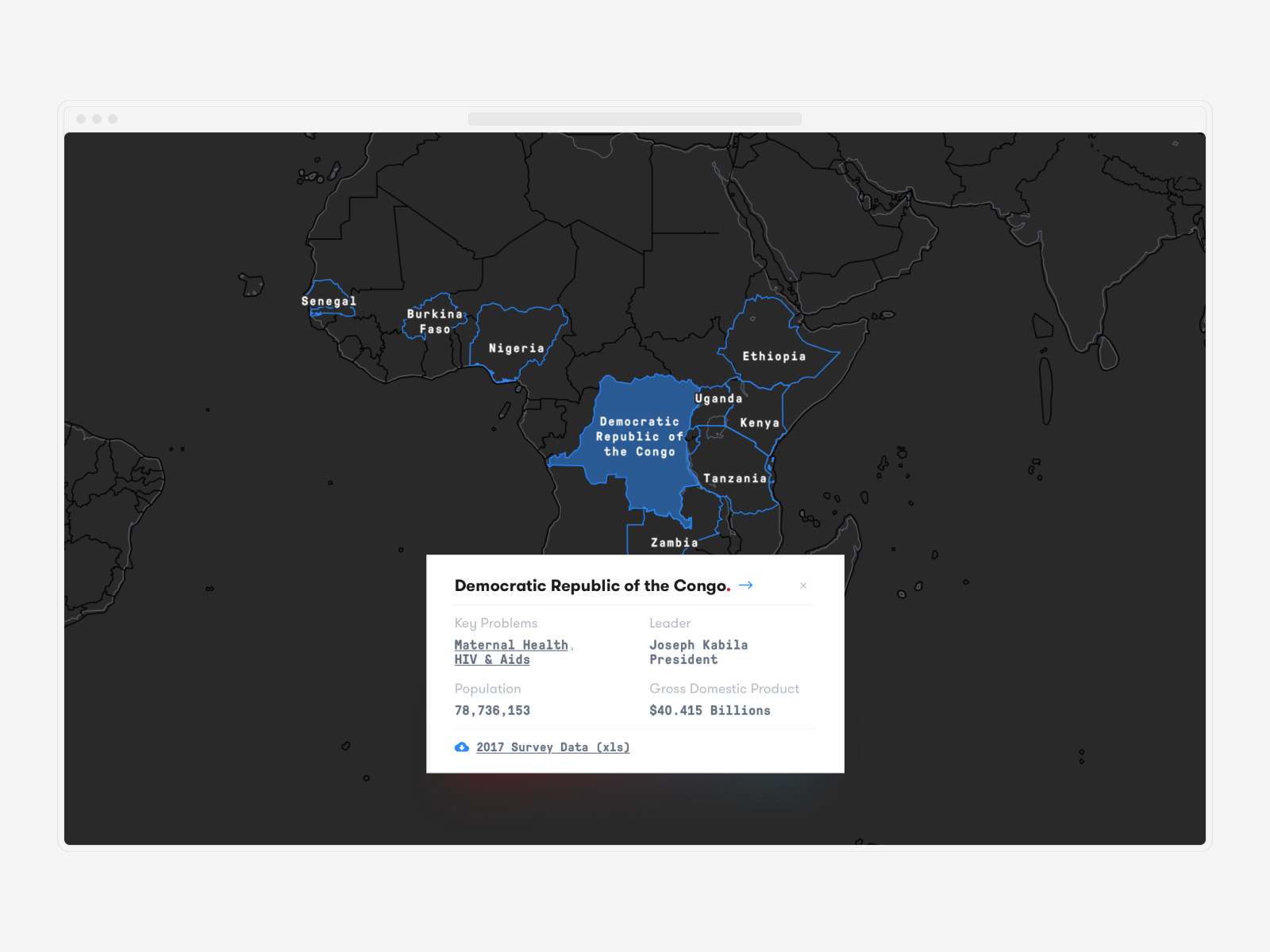Click the Population label
Image resolution: width=1270 pixels, height=952 pixels.
tap(487, 689)
